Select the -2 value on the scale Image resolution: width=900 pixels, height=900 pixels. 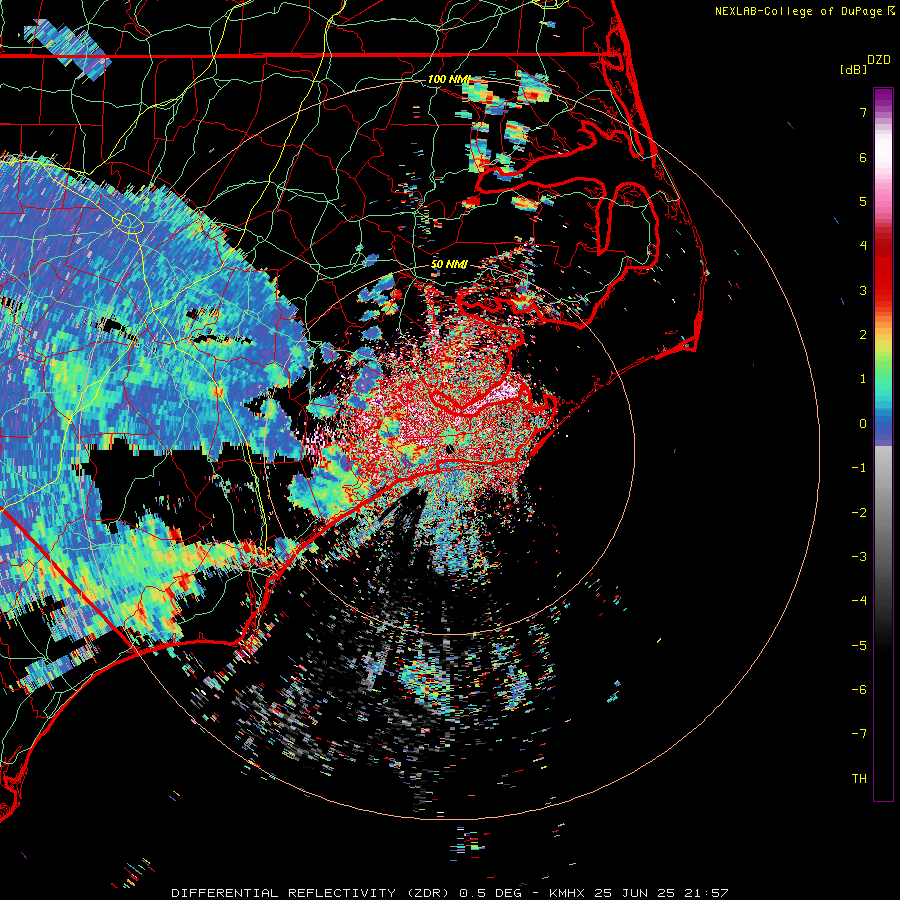859,513
